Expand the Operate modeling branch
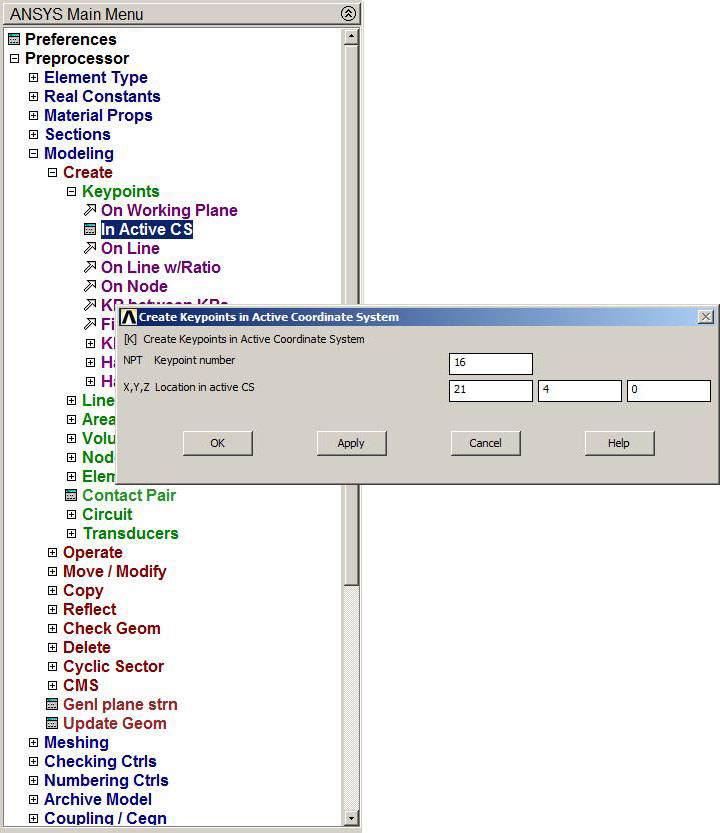This screenshot has height=833, width=720. (52, 552)
